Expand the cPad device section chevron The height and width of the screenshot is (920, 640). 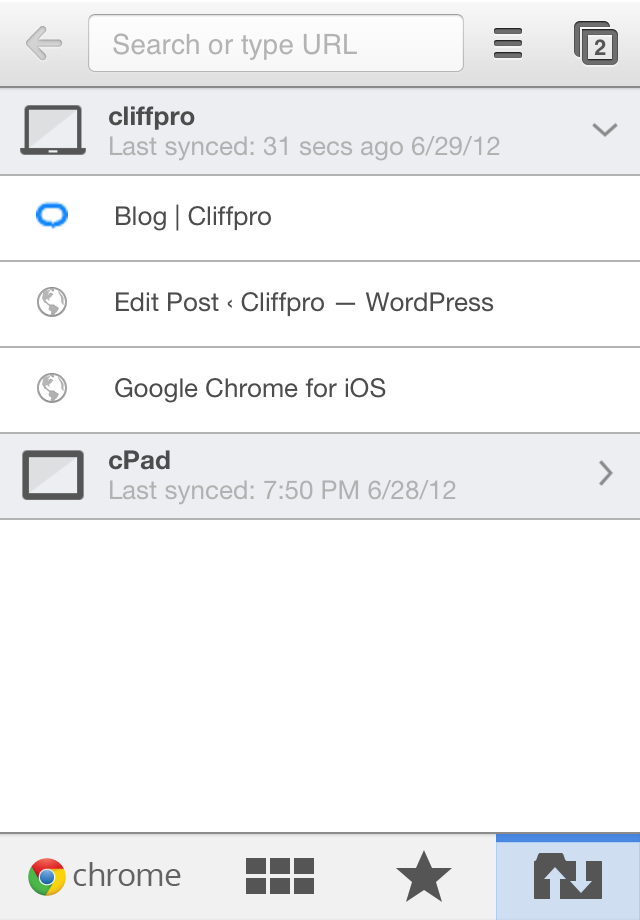[606, 473]
